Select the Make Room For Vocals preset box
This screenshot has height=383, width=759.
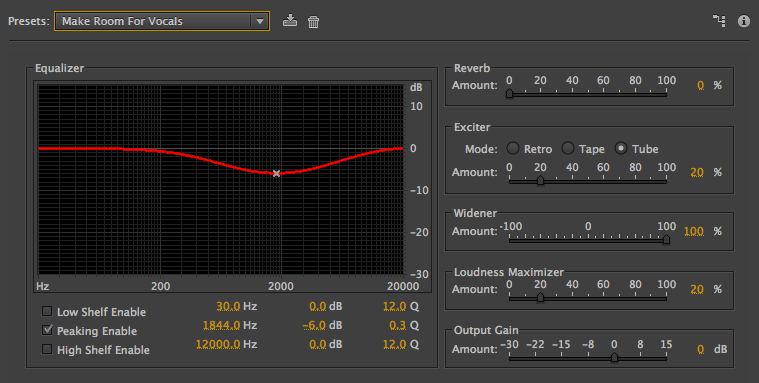[162, 21]
